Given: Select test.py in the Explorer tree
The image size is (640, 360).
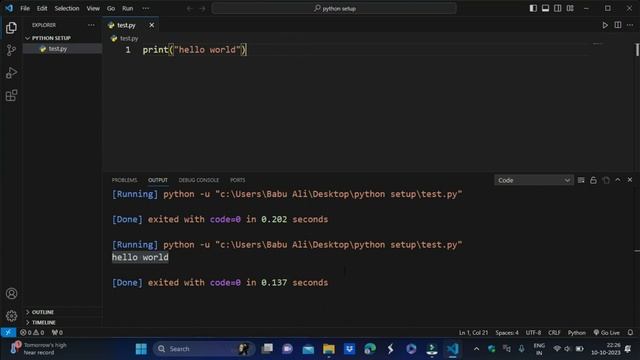Looking at the screenshot, I should [x=62, y=49].
